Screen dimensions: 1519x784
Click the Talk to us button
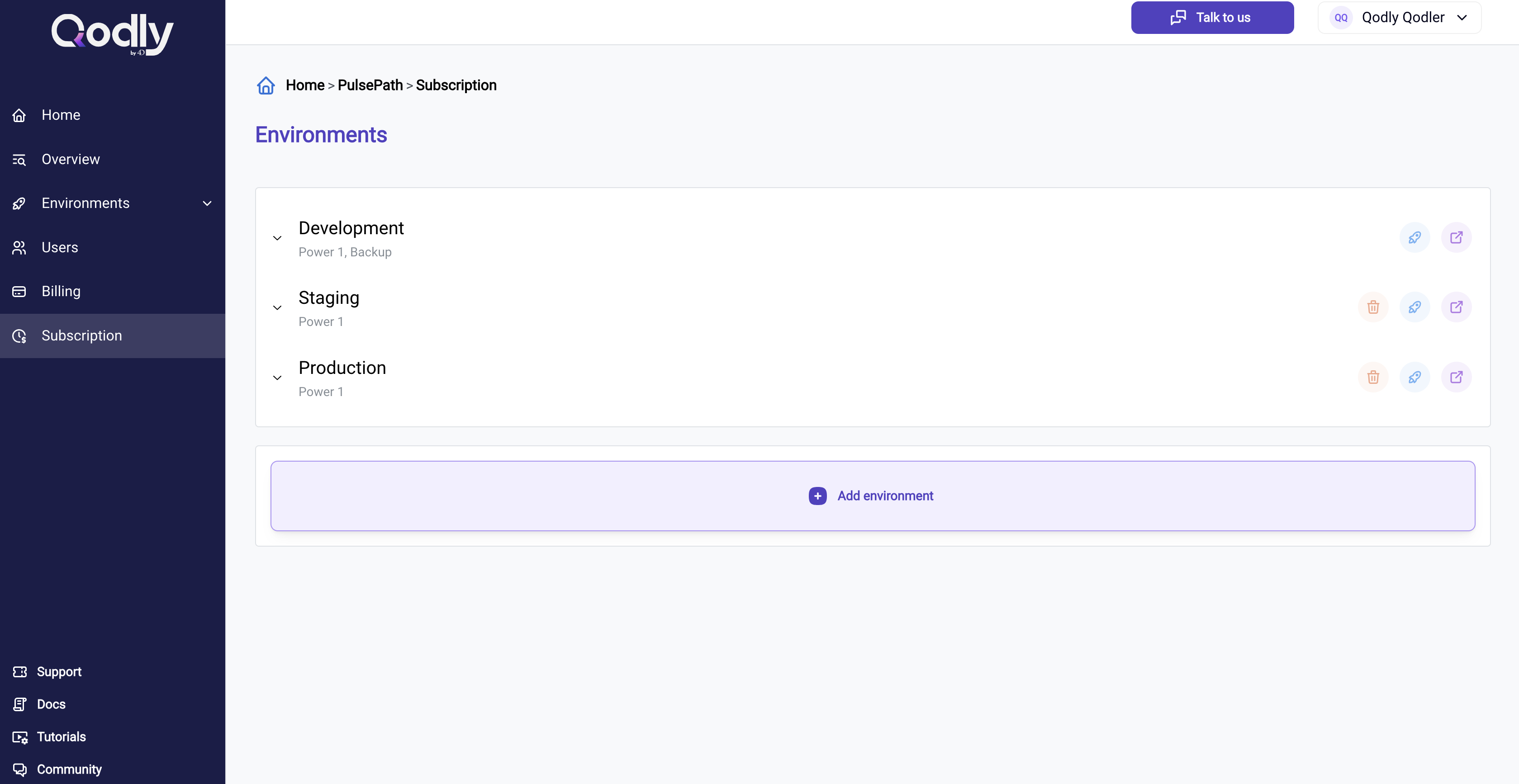(x=1212, y=18)
